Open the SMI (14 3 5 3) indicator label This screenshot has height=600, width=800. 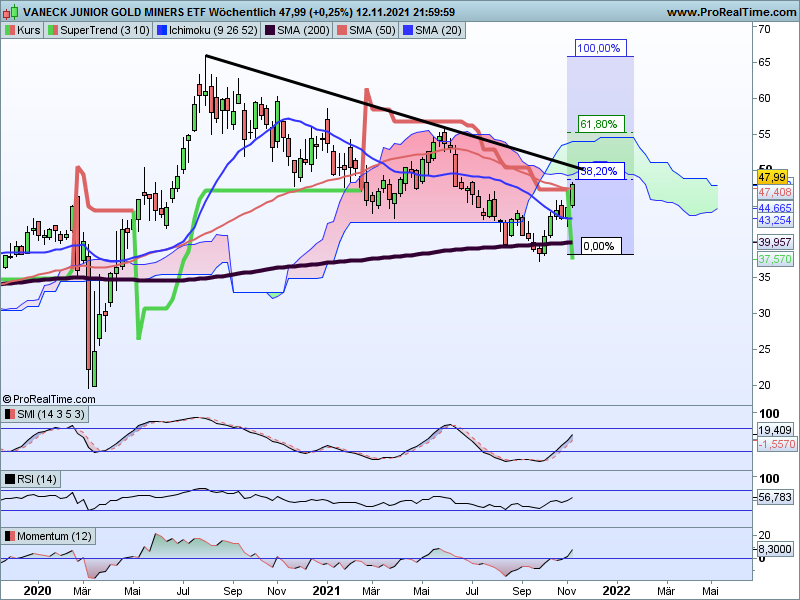click(x=44, y=414)
